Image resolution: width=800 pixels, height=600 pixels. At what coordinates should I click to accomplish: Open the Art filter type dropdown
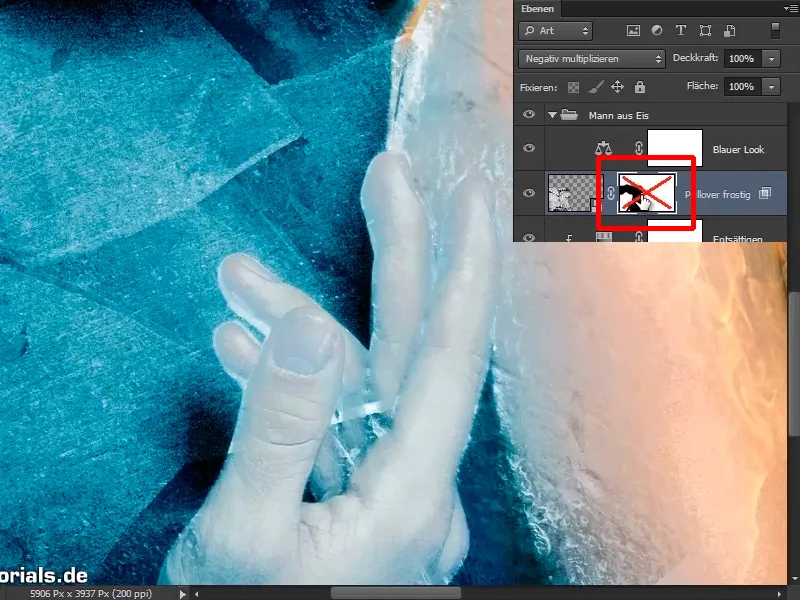click(555, 31)
